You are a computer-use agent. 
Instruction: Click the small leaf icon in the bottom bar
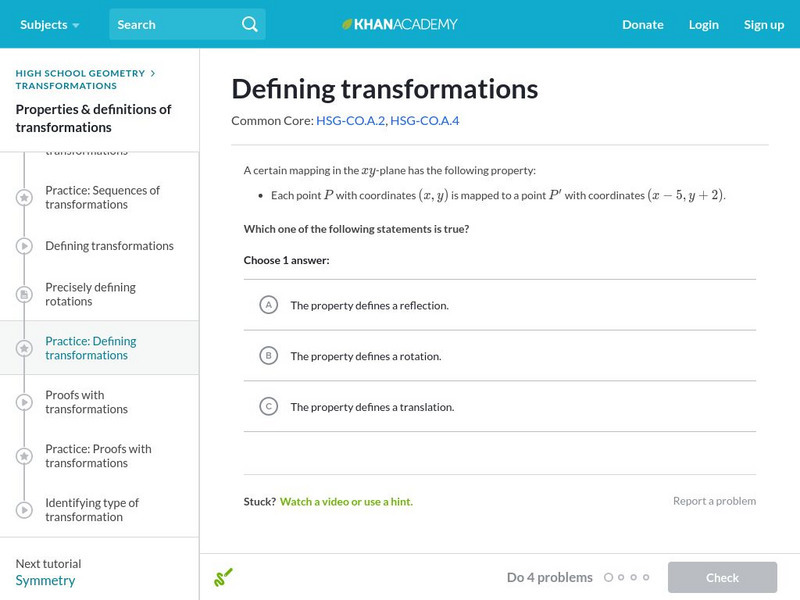coord(225,577)
